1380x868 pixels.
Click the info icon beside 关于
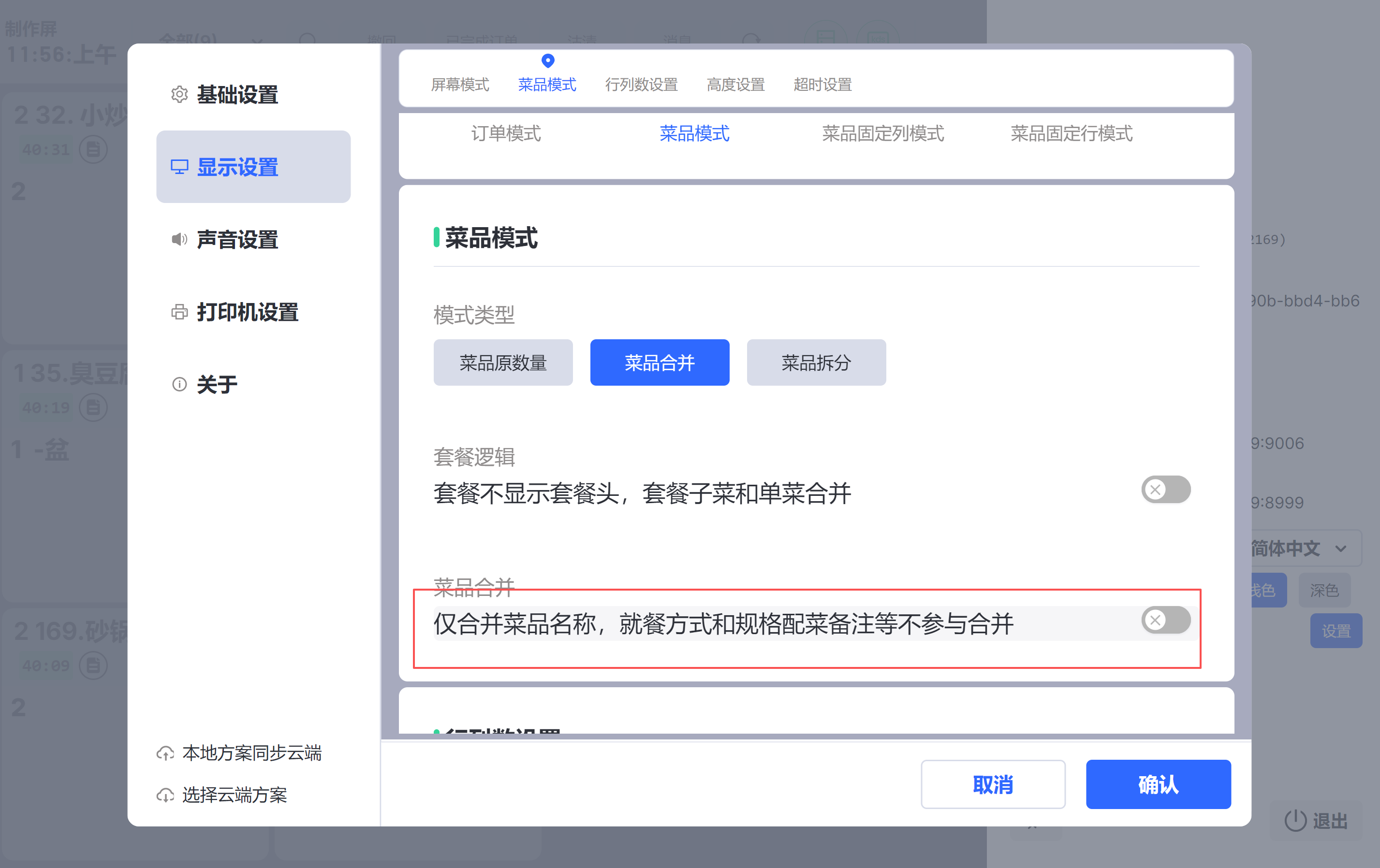179,384
